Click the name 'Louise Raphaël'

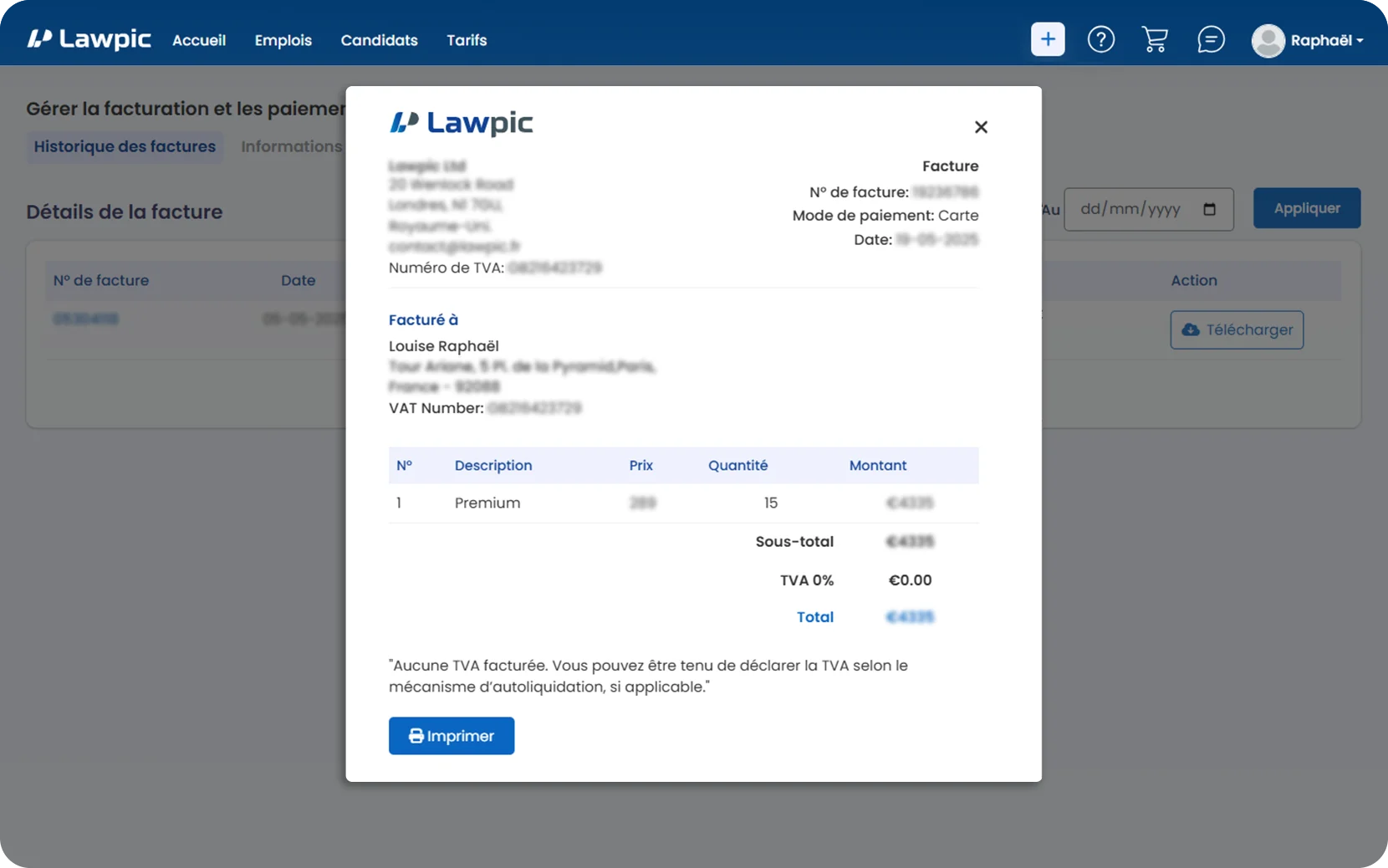pos(444,346)
